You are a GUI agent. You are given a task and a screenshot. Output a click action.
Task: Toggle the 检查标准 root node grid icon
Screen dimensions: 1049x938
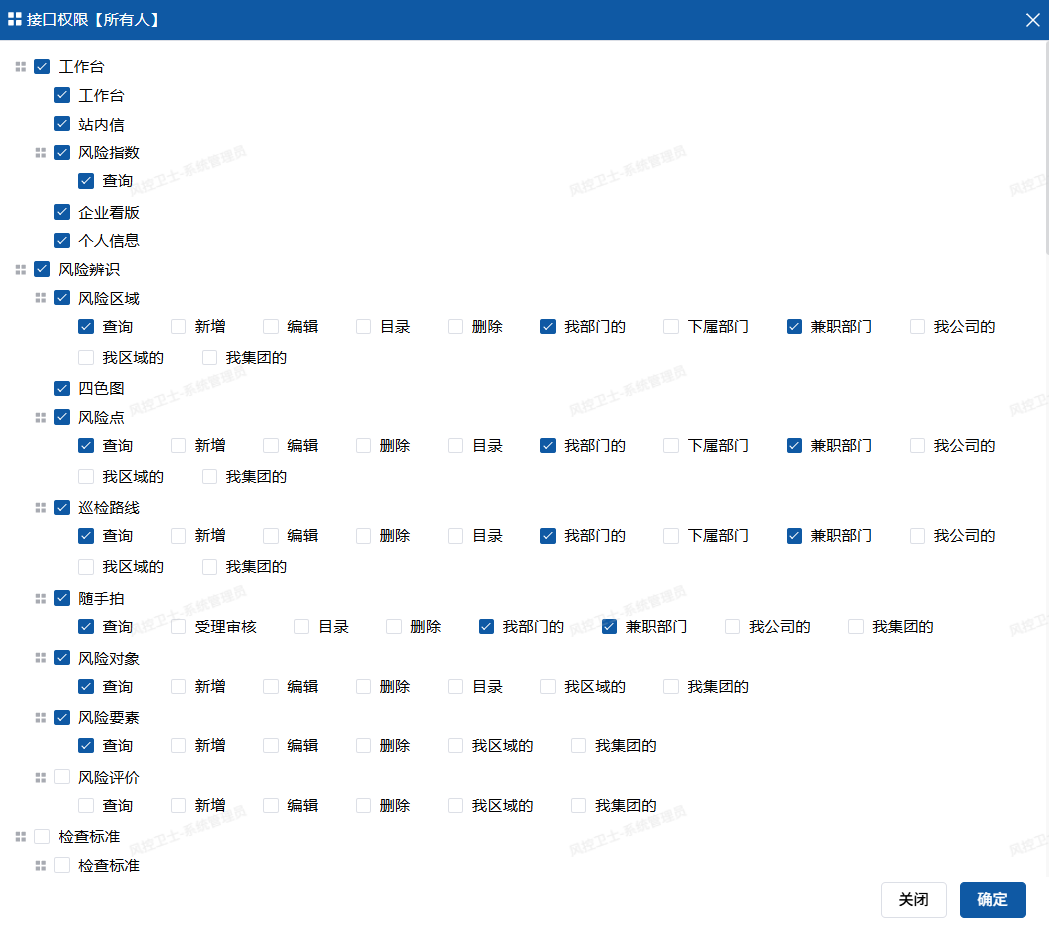pyautogui.click(x=21, y=836)
